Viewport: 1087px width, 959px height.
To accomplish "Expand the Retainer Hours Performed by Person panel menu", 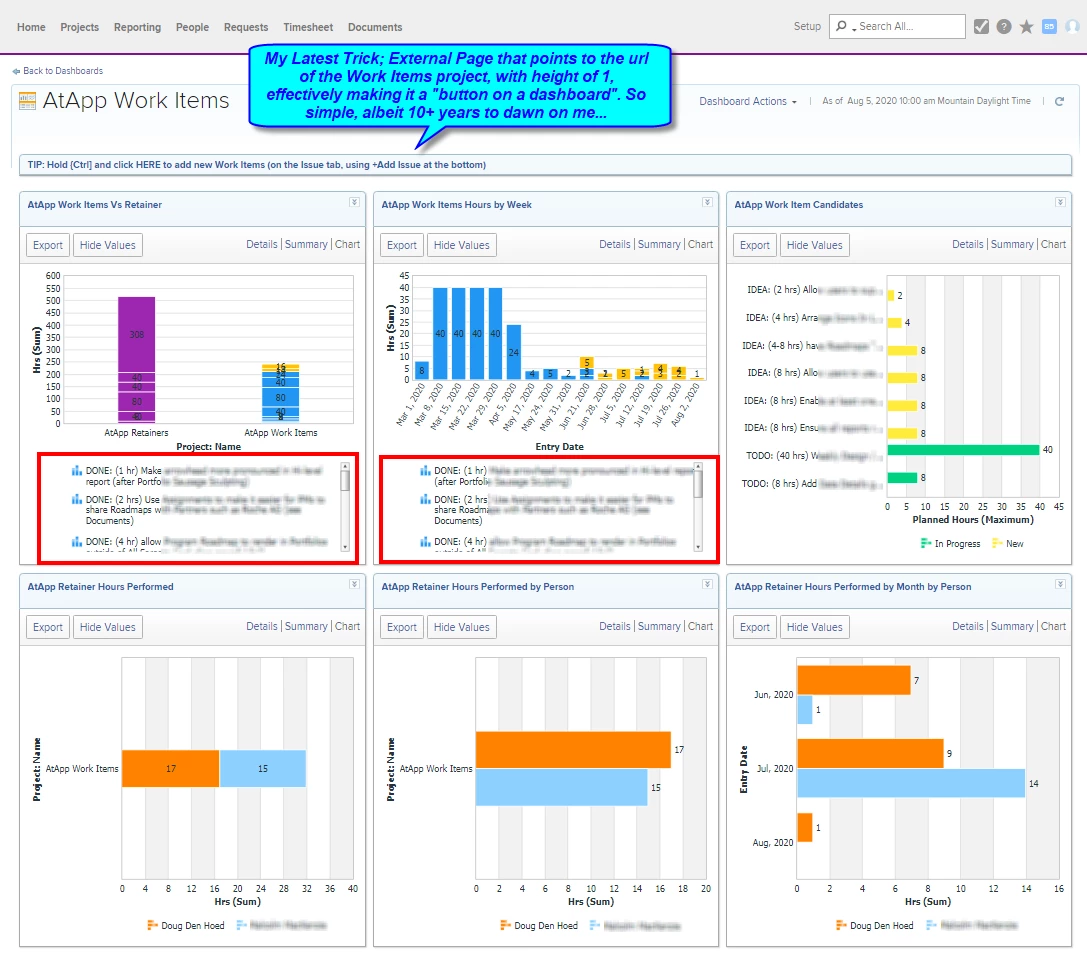I will [x=707, y=585].
